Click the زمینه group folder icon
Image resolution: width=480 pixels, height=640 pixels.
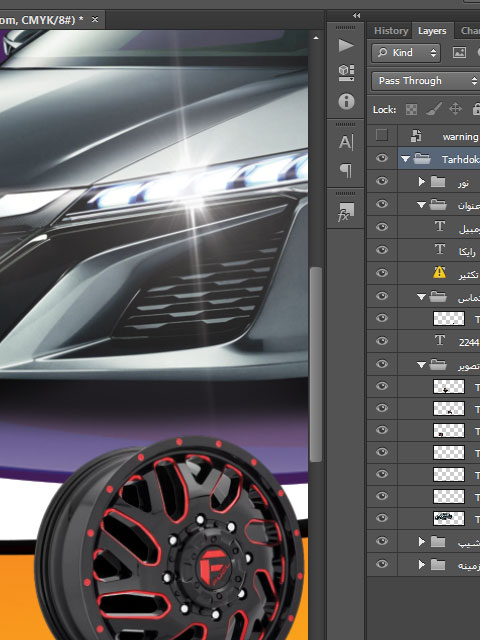pos(438,564)
